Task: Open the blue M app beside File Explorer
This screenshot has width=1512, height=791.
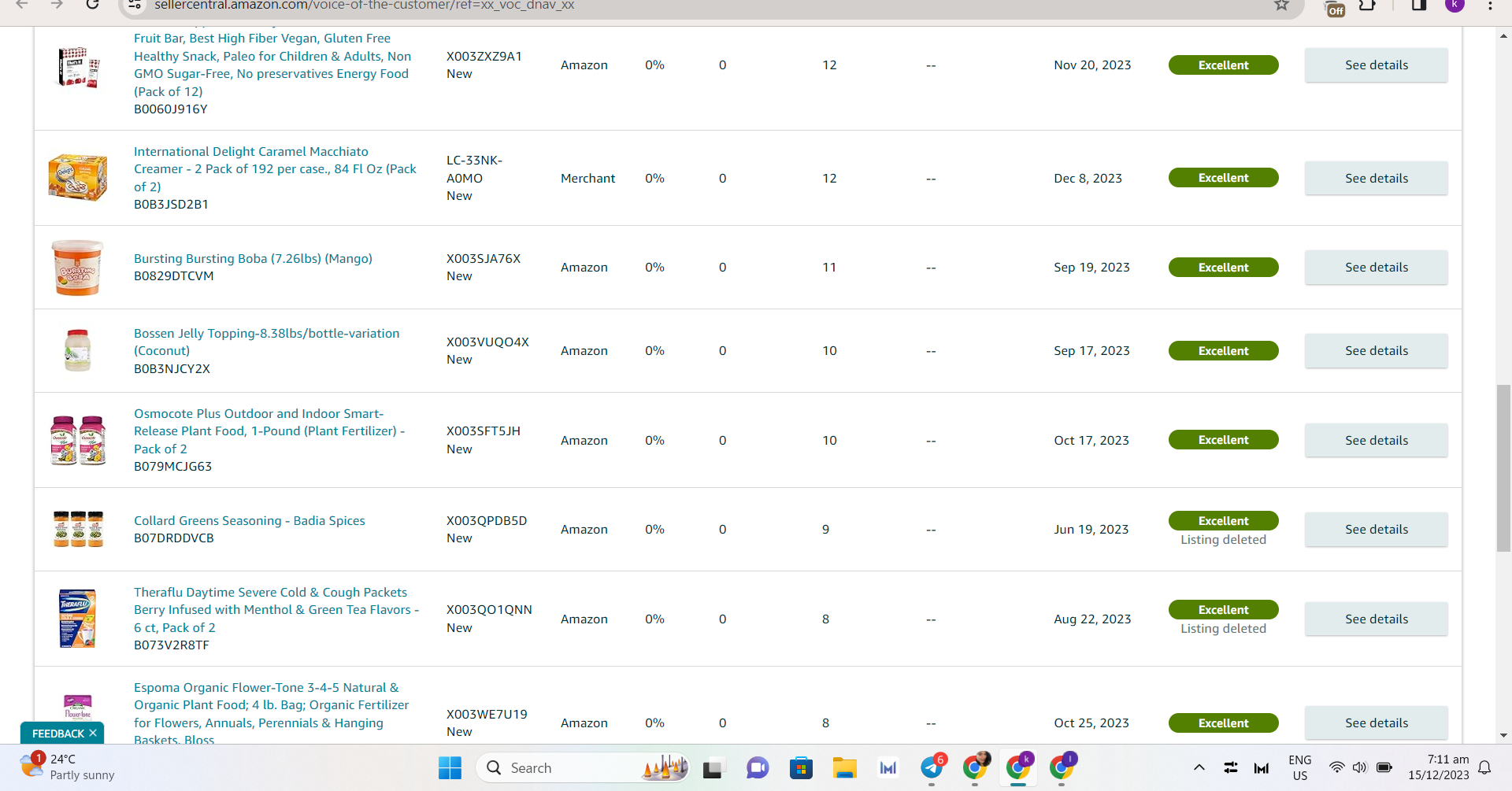Action: coord(888,767)
